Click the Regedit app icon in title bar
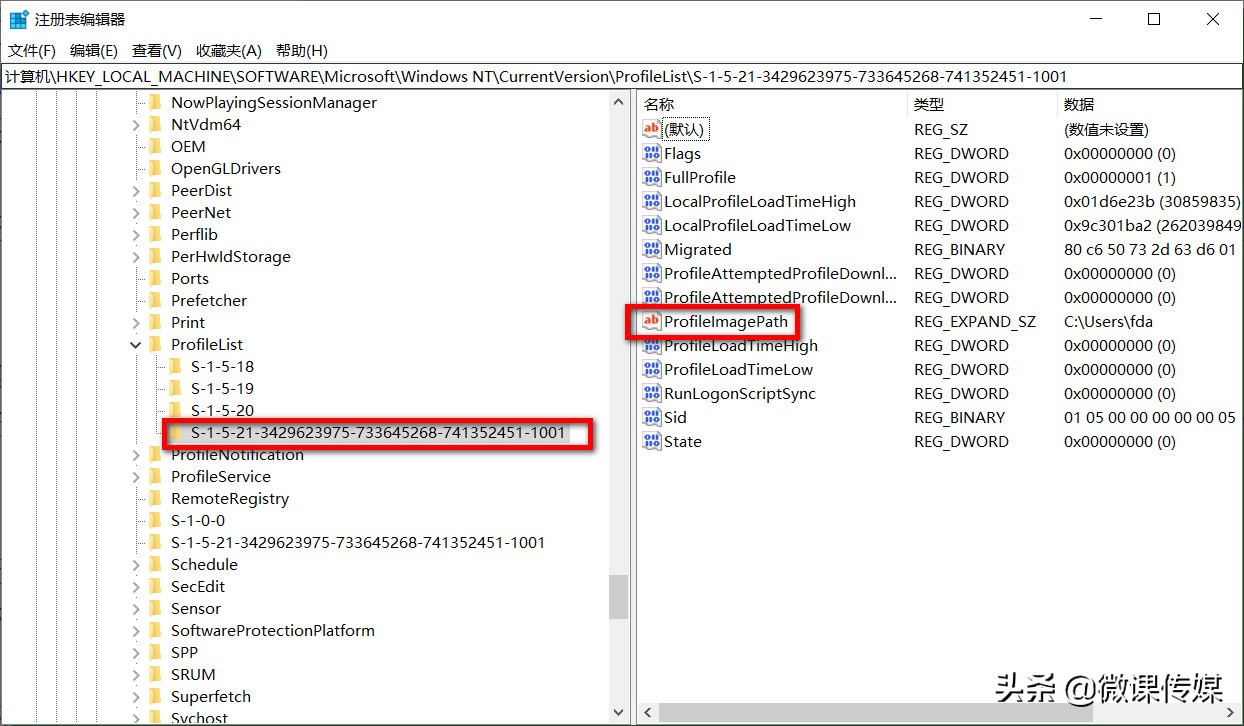 click(19, 19)
